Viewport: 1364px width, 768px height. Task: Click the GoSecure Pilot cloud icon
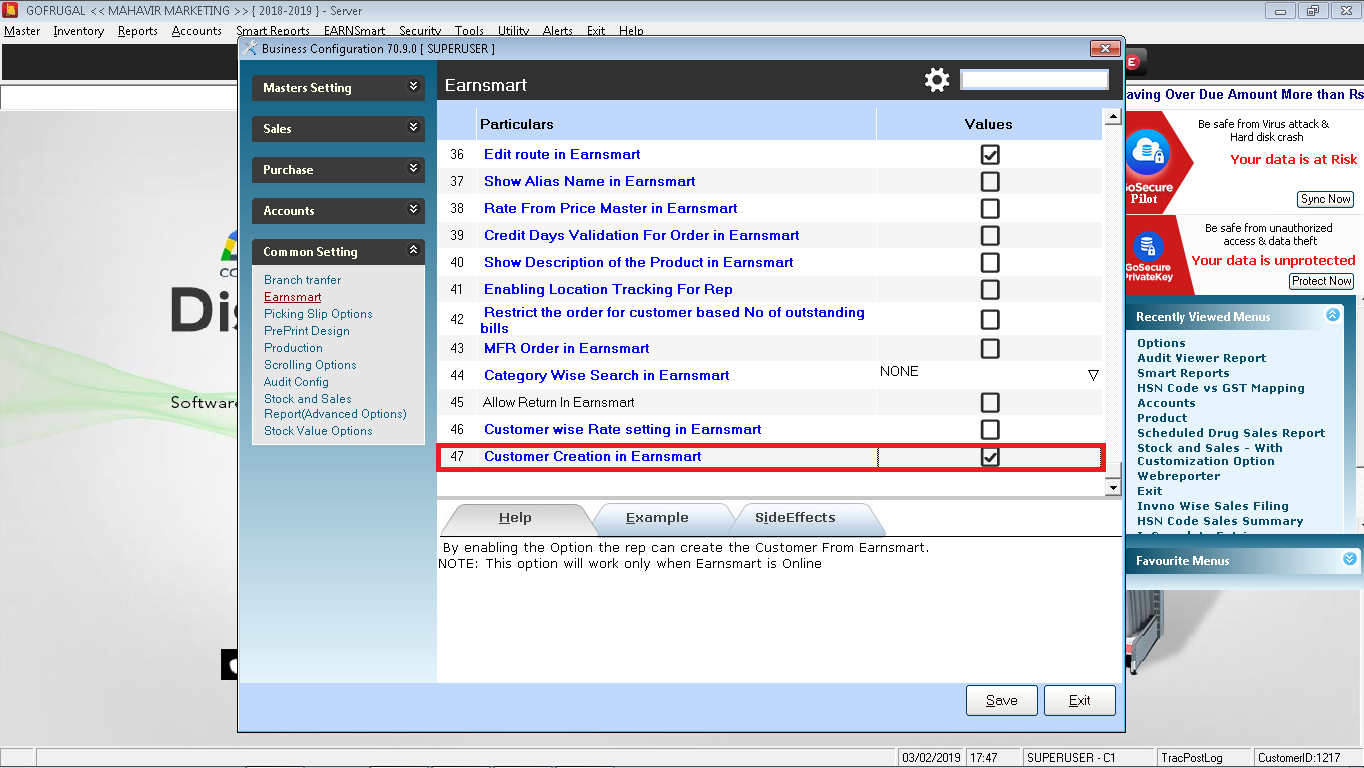(x=1147, y=152)
